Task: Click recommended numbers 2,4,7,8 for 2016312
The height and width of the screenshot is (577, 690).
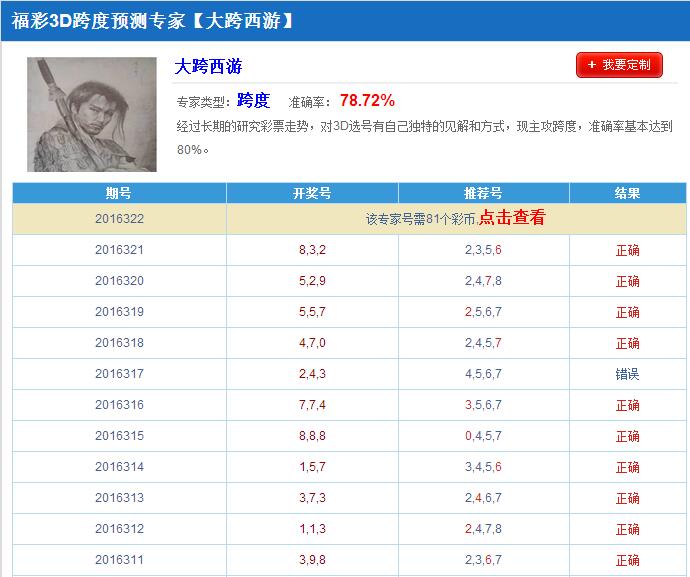Action: point(483,529)
